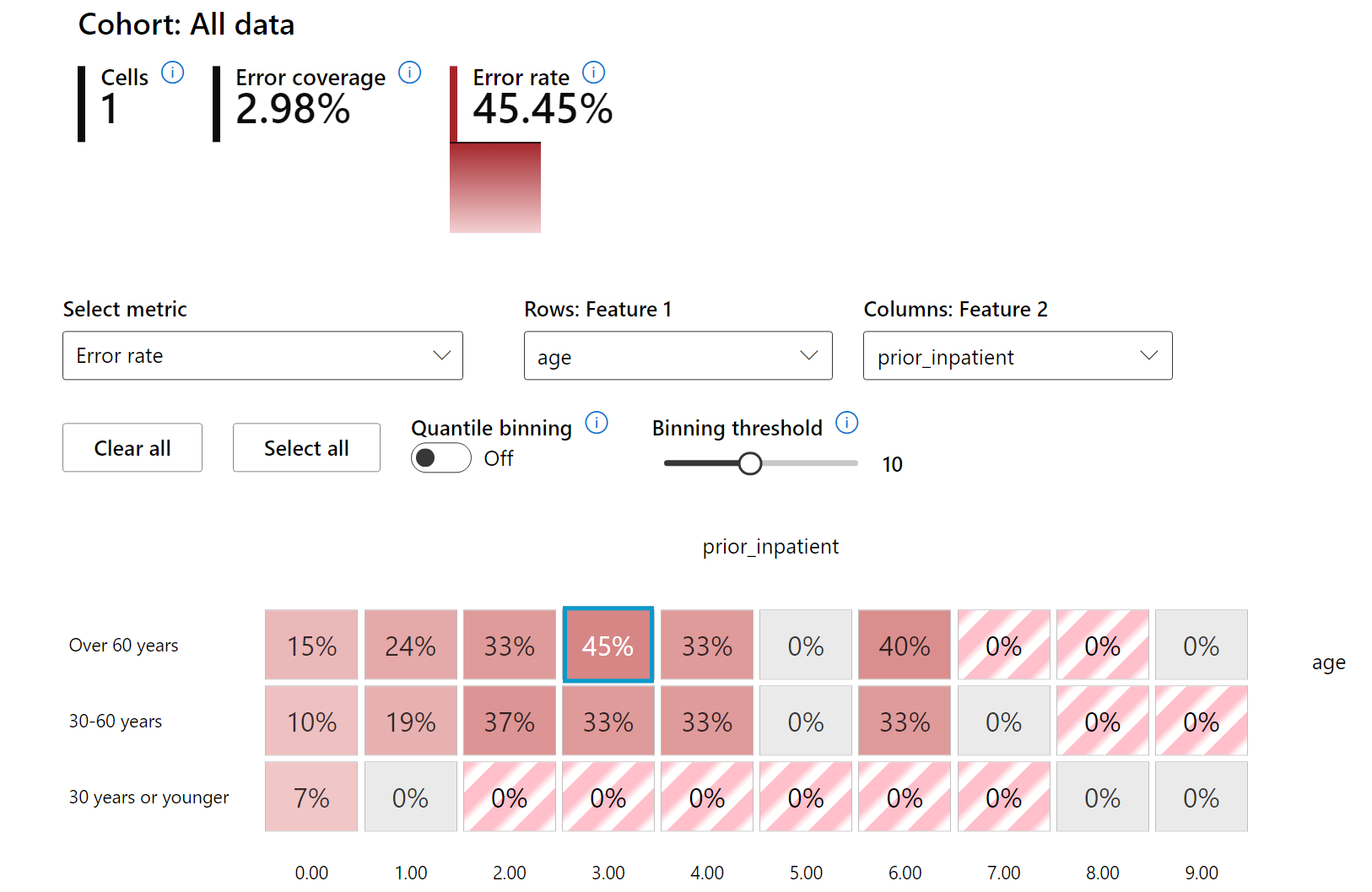Click the info icon next to Cells
Image resolution: width=1372 pixels, height=892 pixels.
click(x=172, y=73)
